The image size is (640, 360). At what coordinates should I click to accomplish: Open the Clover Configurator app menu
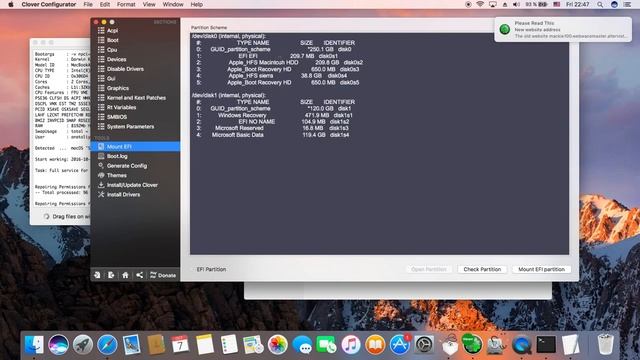click(49, 4)
